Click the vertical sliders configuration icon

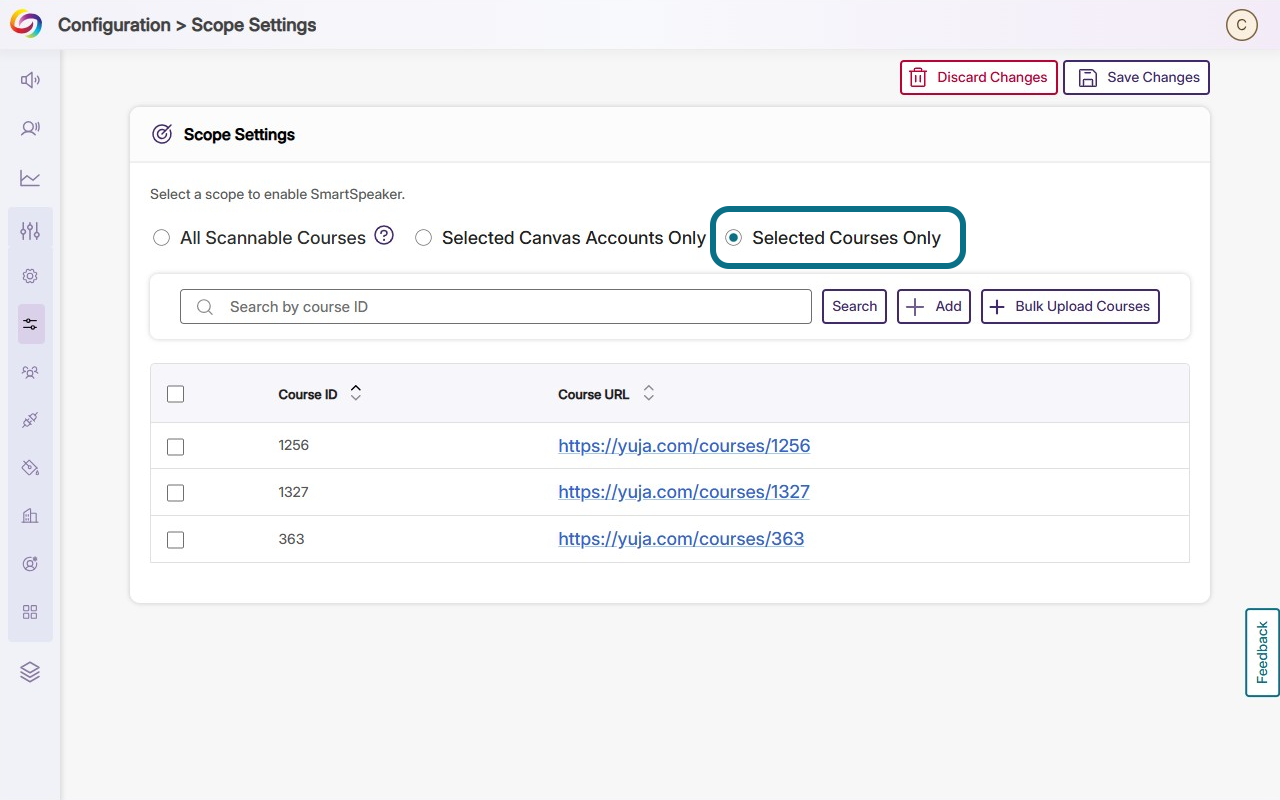[30, 231]
